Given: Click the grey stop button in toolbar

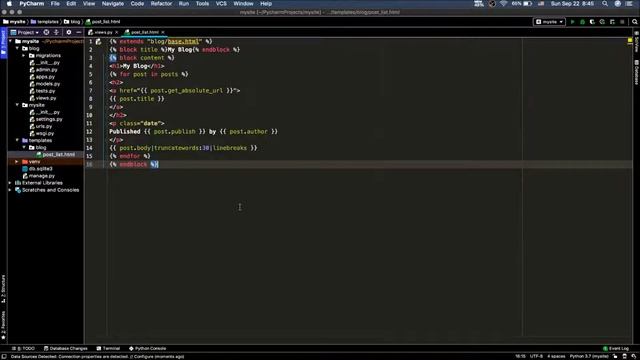Looking at the screenshot, I should 622,22.
